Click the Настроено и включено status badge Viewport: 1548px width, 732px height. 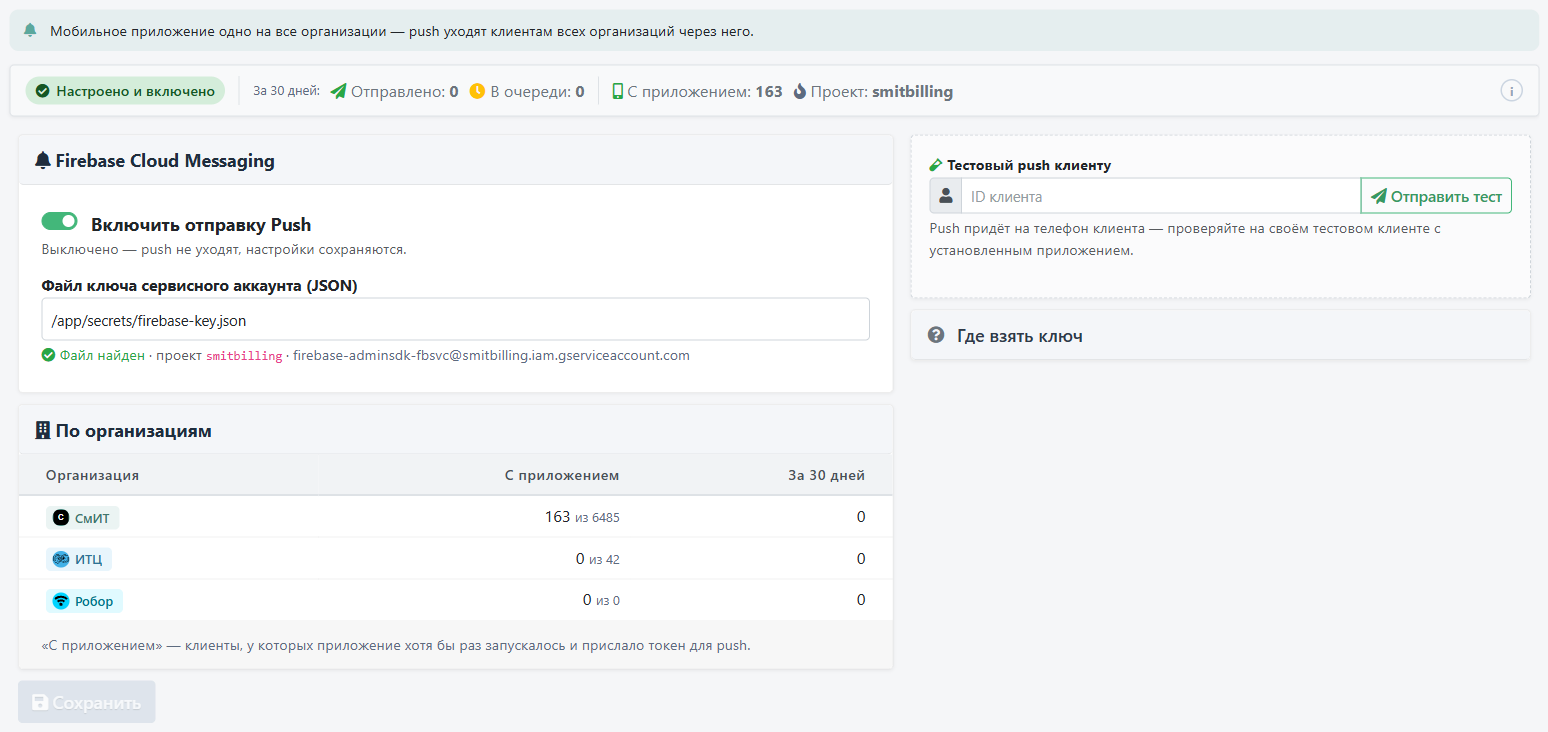125,91
